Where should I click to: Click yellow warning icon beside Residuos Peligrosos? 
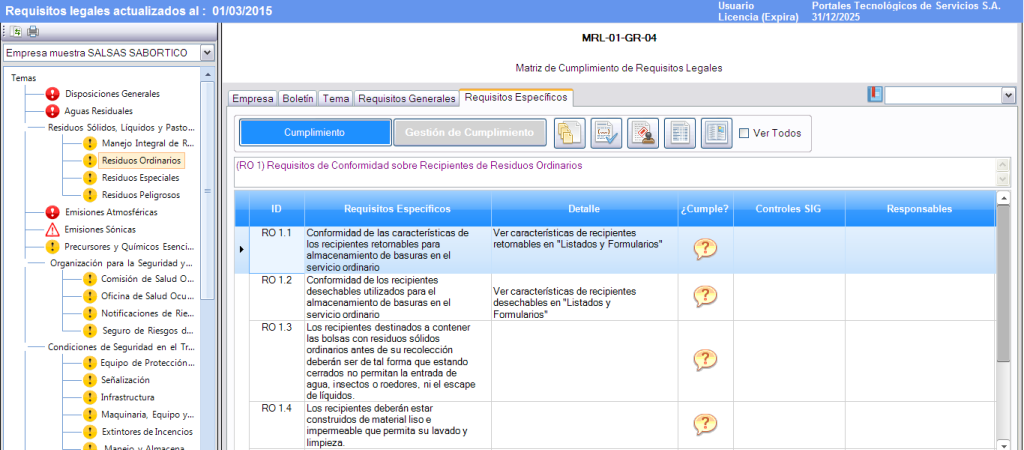tap(89, 195)
